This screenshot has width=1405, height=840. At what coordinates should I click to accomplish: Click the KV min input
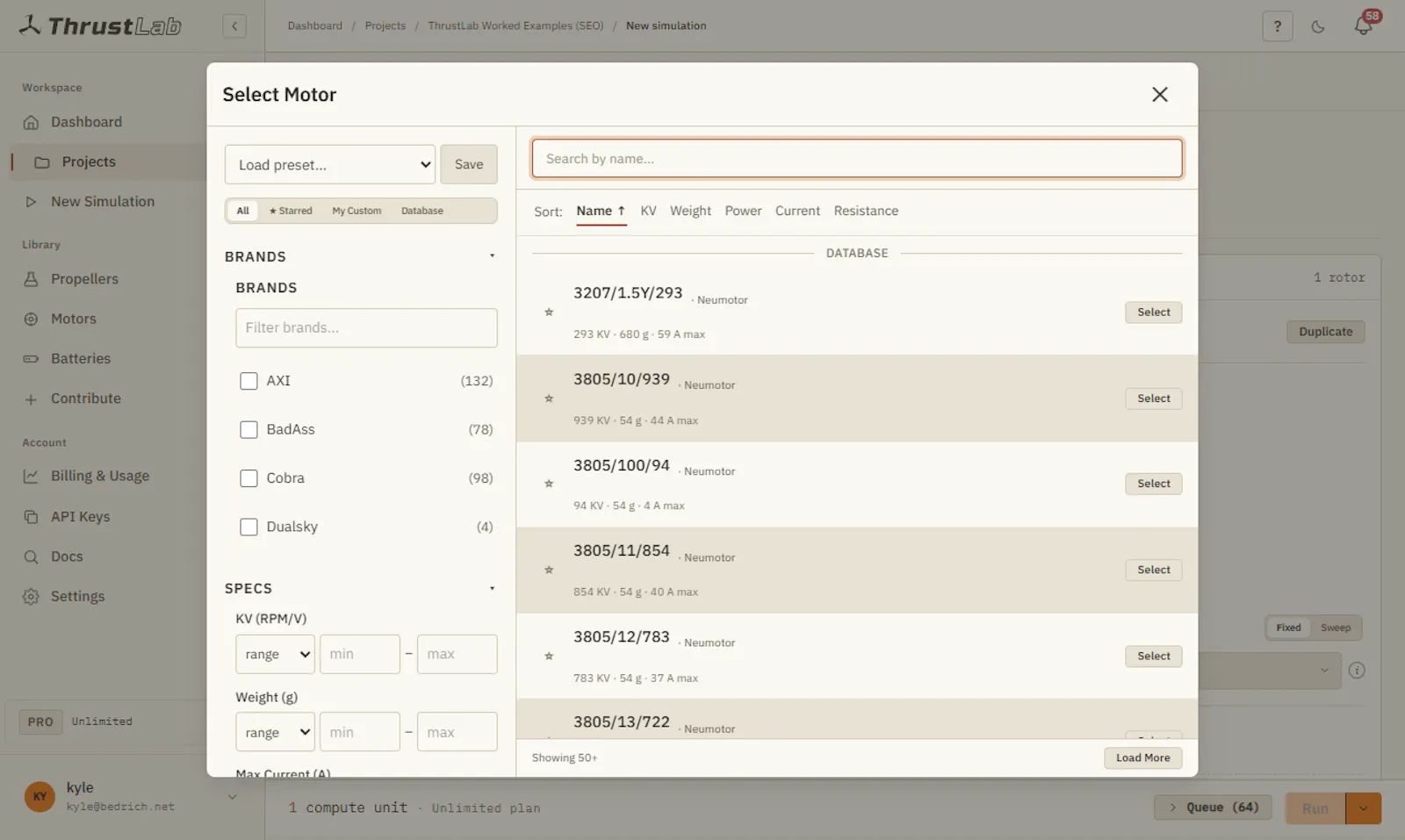tap(360, 654)
